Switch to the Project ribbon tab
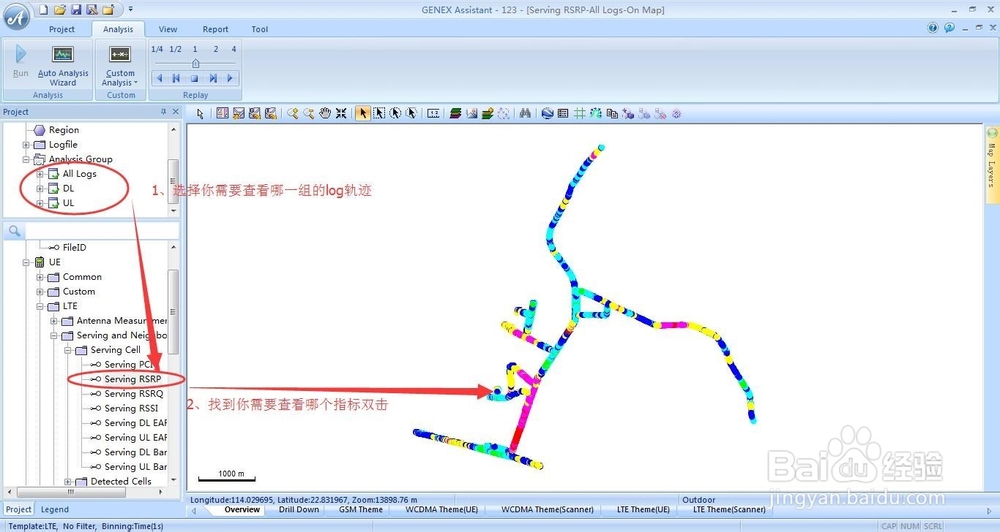The height and width of the screenshot is (532, 1000). pos(62,29)
